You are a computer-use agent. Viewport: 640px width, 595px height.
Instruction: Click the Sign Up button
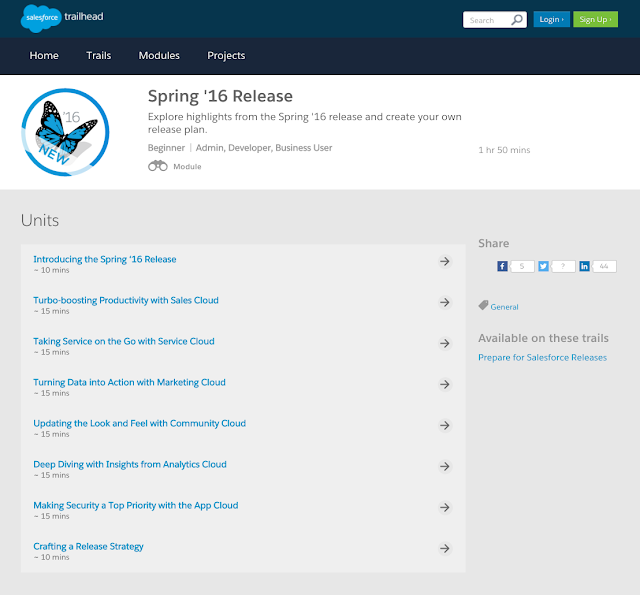tap(596, 19)
